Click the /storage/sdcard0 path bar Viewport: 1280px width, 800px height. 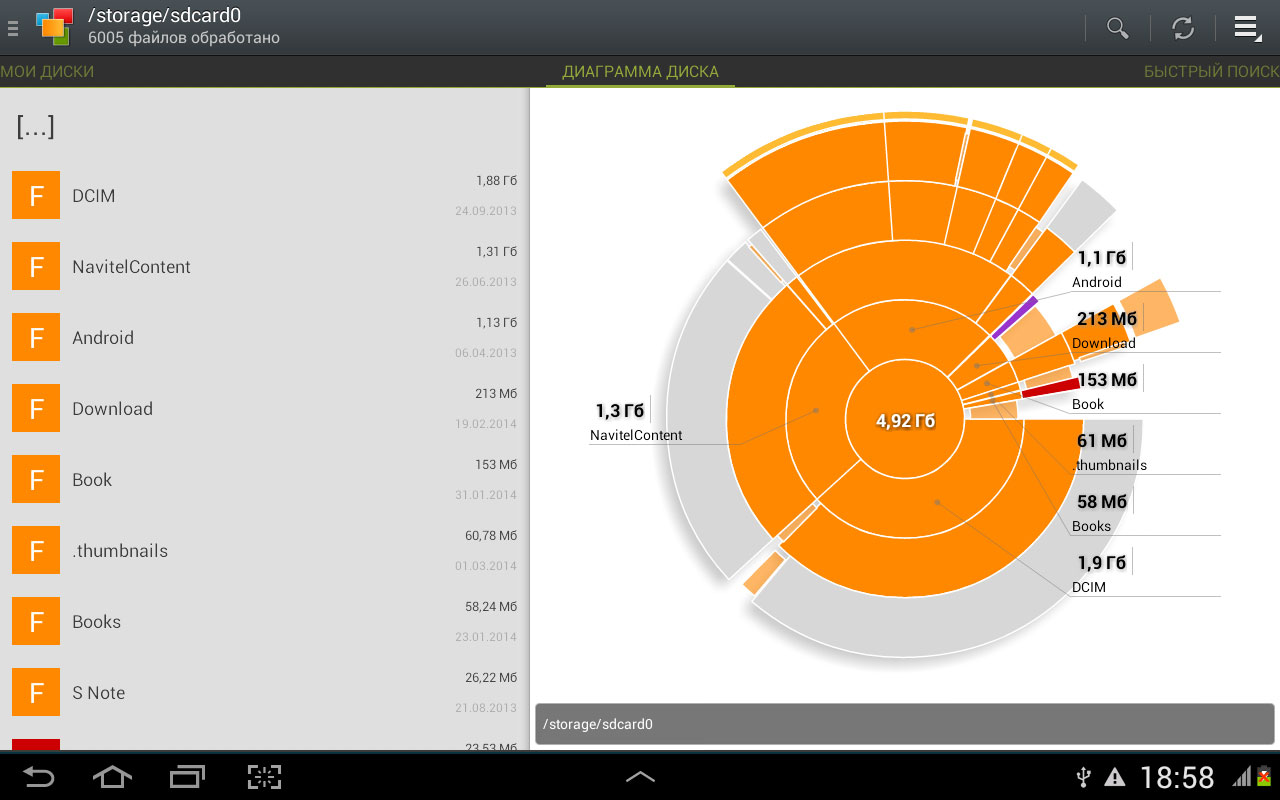tap(904, 724)
